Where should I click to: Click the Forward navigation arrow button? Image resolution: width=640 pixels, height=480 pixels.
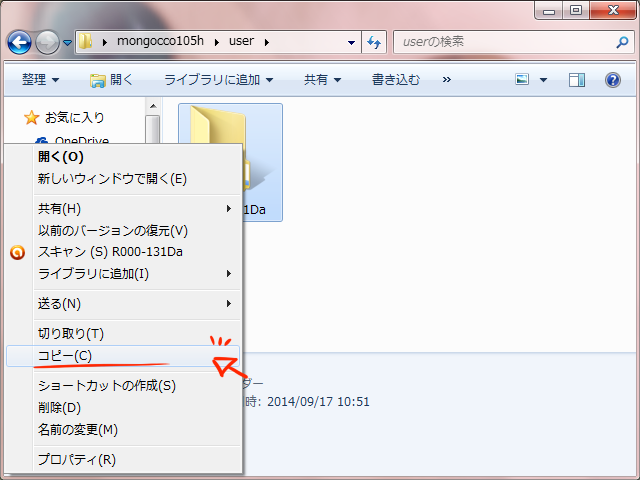(47, 43)
